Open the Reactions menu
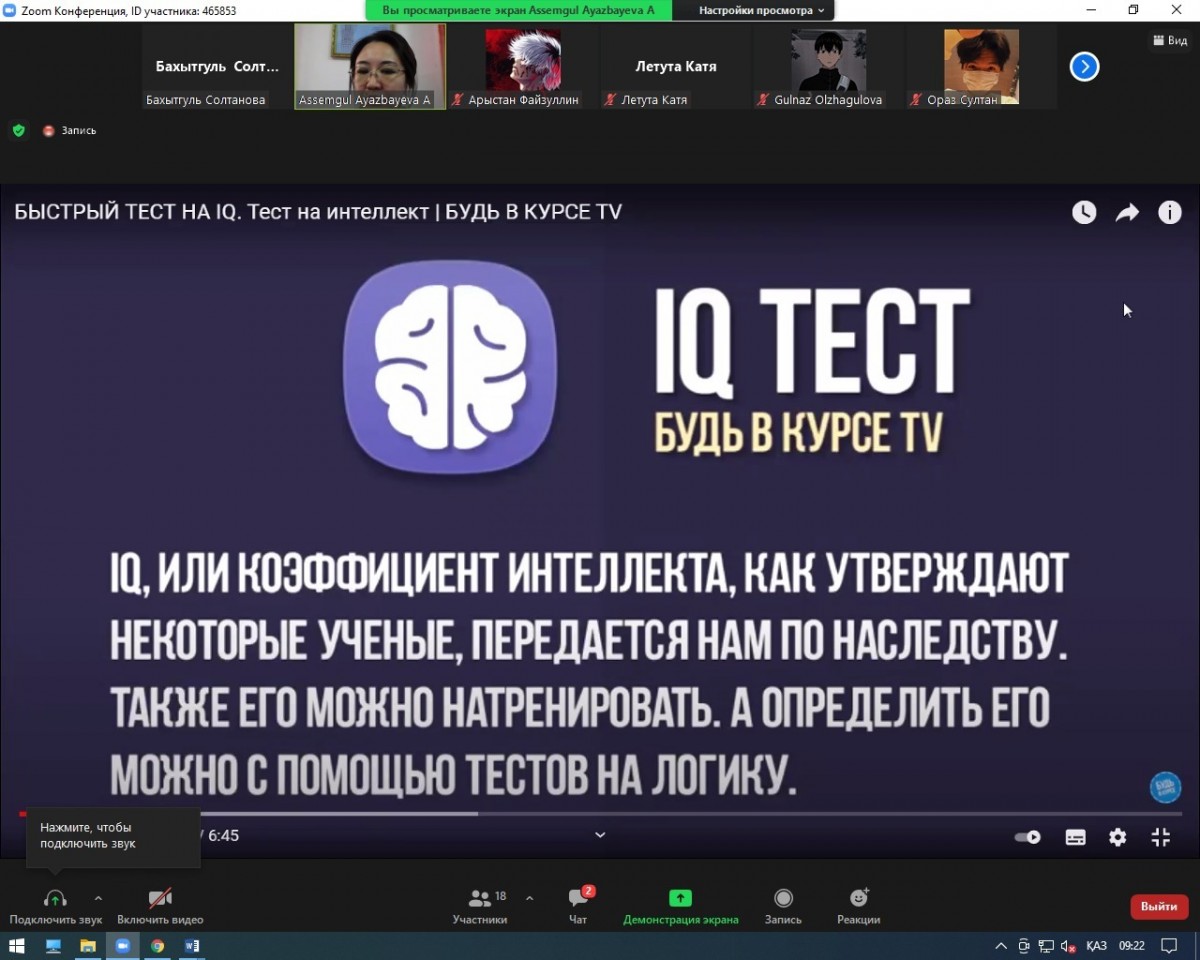 click(858, 904)
